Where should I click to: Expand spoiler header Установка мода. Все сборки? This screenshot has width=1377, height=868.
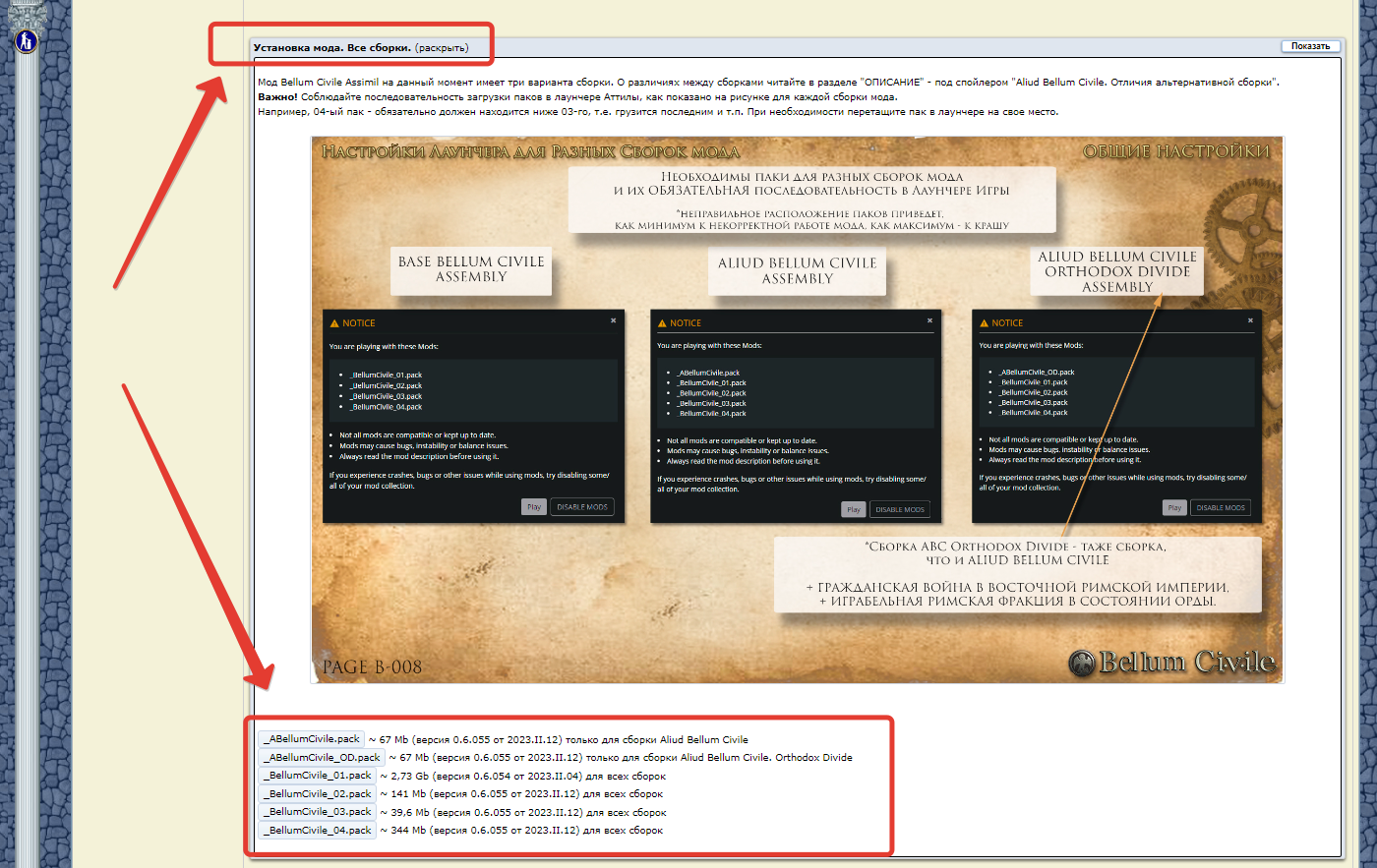tap(361, 47)
